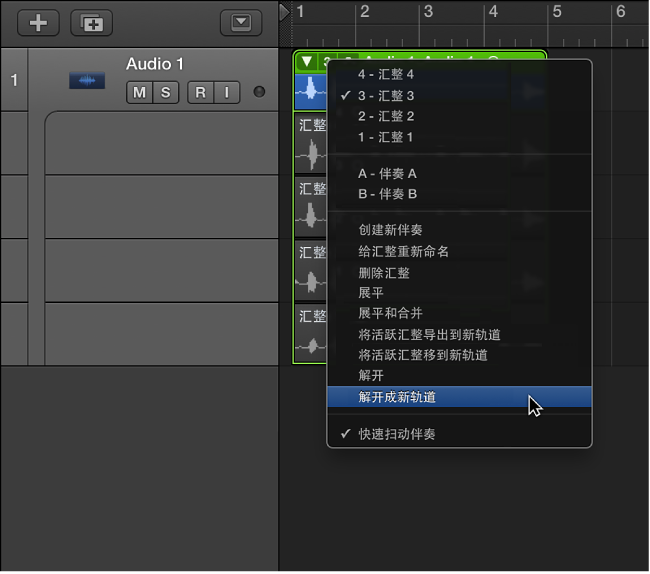Click bar 5 on the timeline ruler

tap(557, 12)
